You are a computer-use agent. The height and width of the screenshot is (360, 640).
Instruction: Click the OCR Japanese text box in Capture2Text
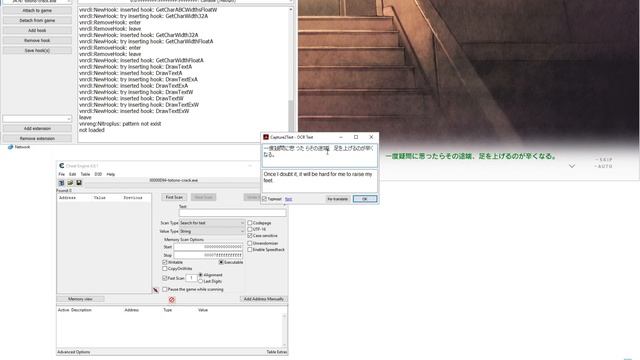pos(319,156)
